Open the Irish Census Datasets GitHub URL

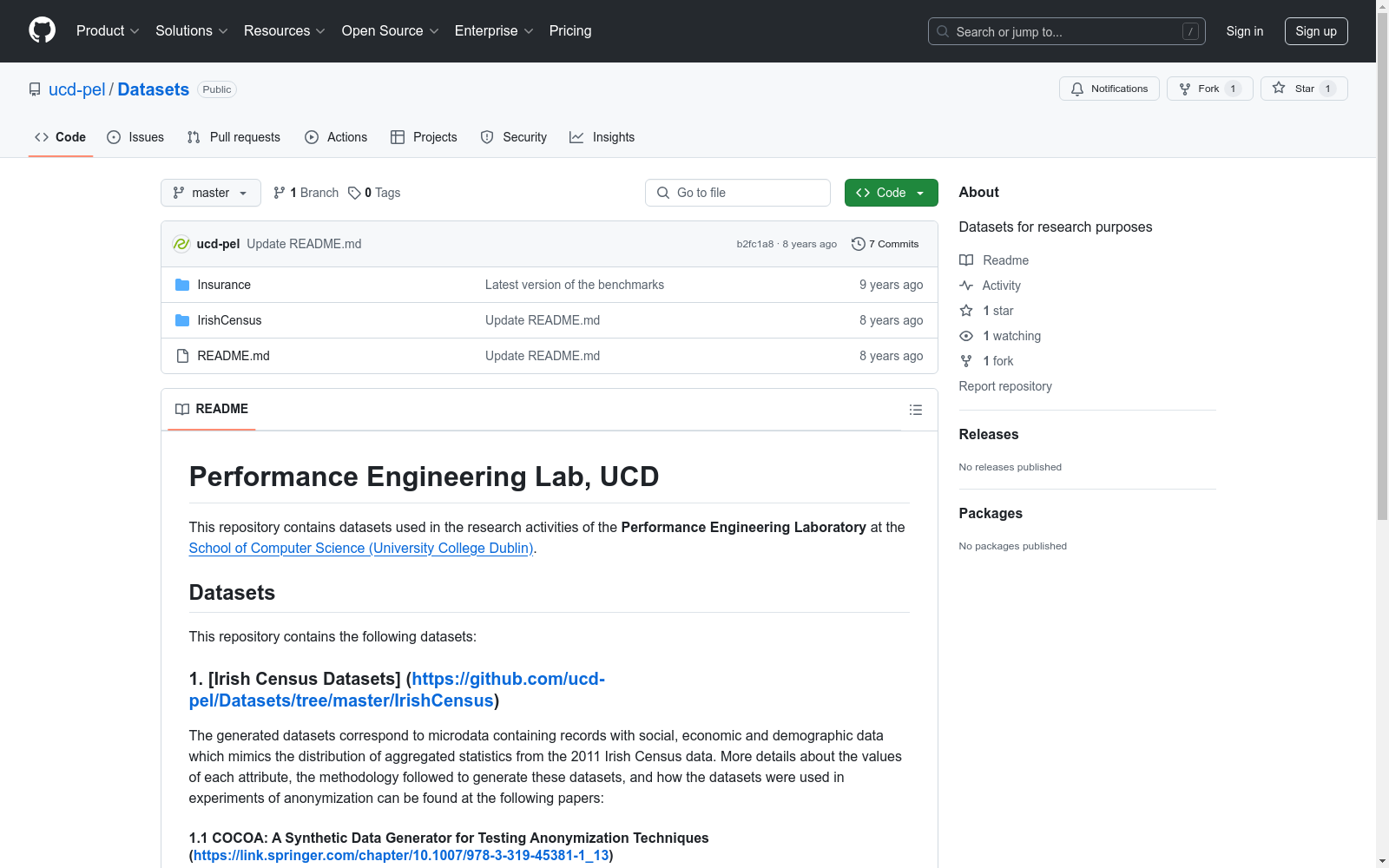tap(397, 690)
